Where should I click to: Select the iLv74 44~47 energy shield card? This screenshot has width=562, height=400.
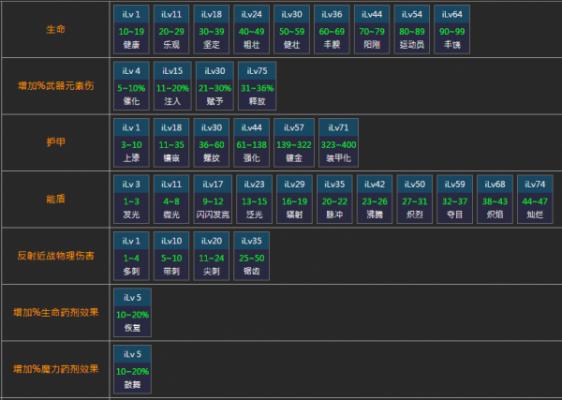535,199
